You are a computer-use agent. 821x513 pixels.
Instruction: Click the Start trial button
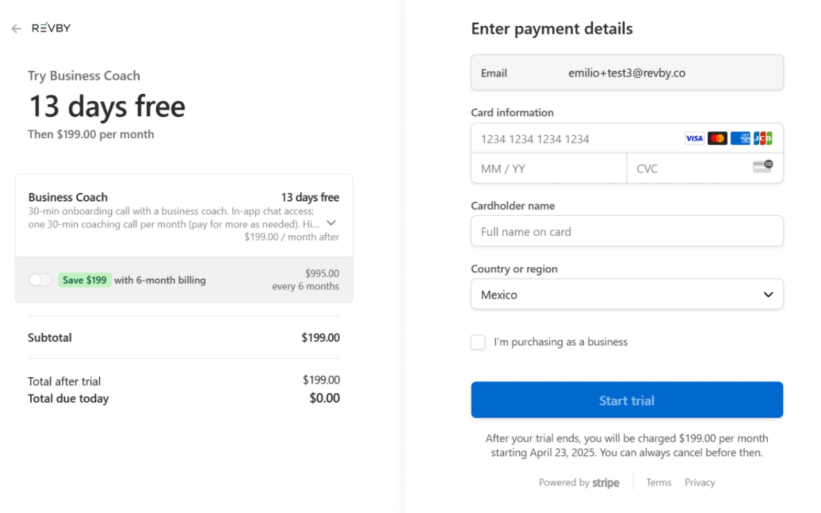click(627, 400)
